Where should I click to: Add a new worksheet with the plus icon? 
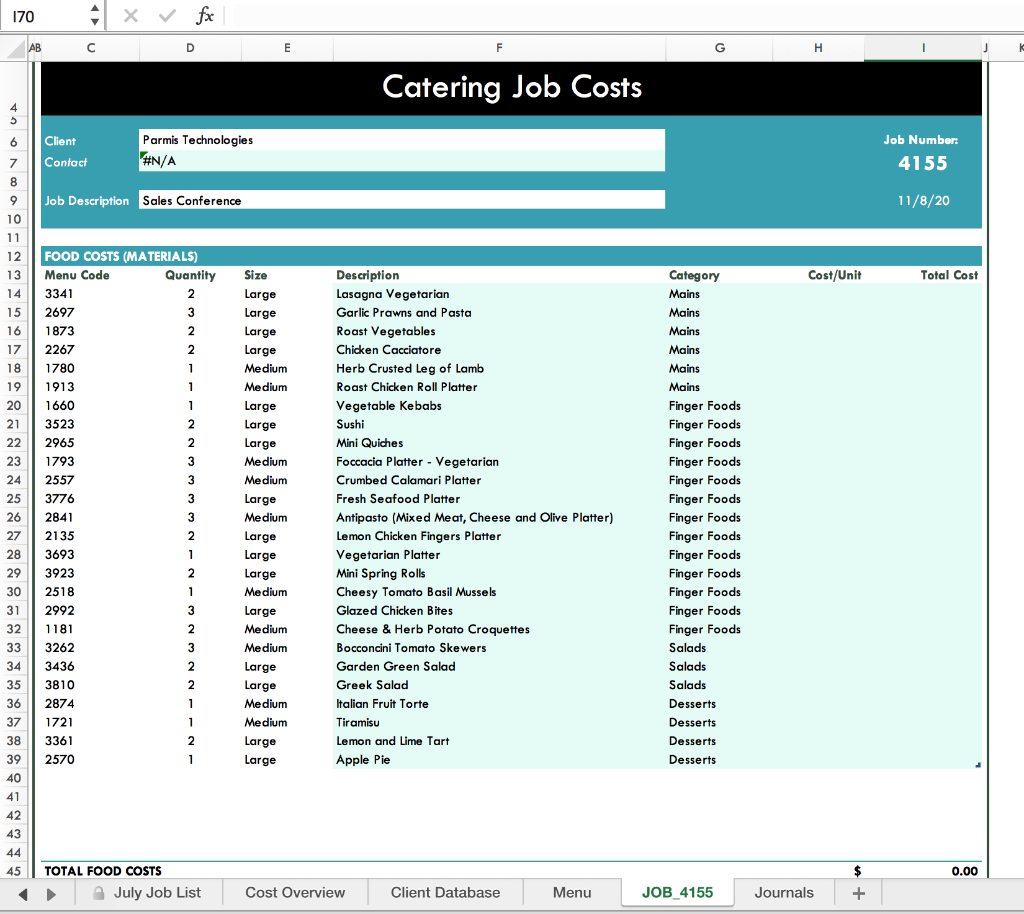[x=858, y=893]
